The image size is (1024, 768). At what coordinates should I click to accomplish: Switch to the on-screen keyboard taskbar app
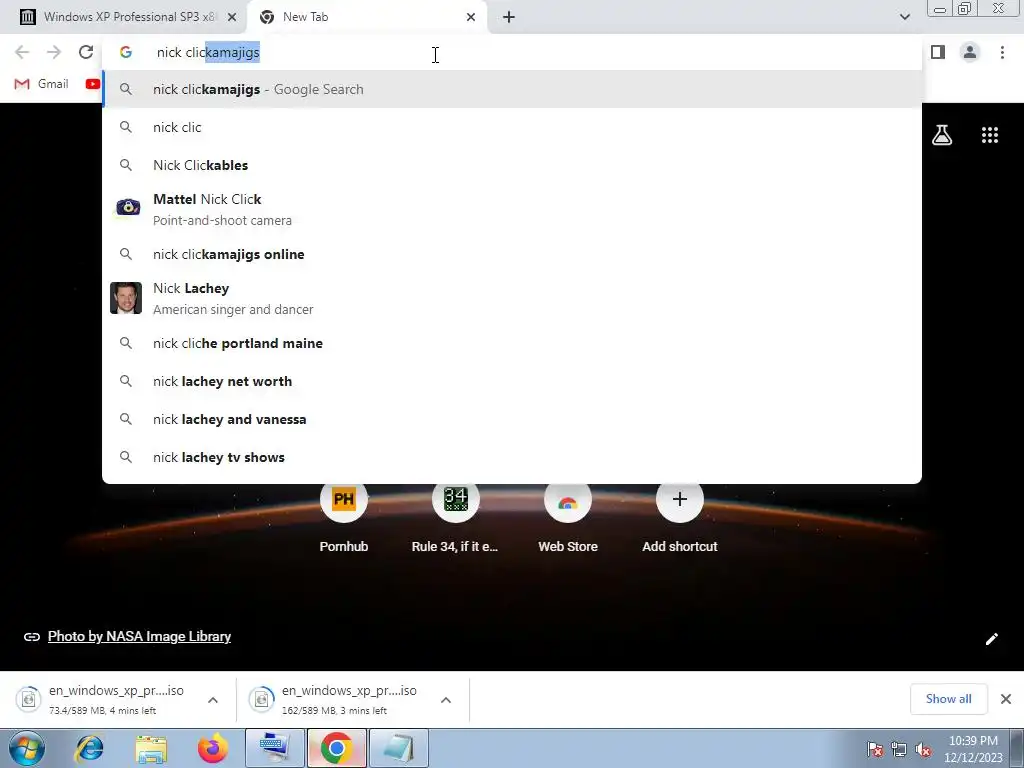(x=275, y=748)
